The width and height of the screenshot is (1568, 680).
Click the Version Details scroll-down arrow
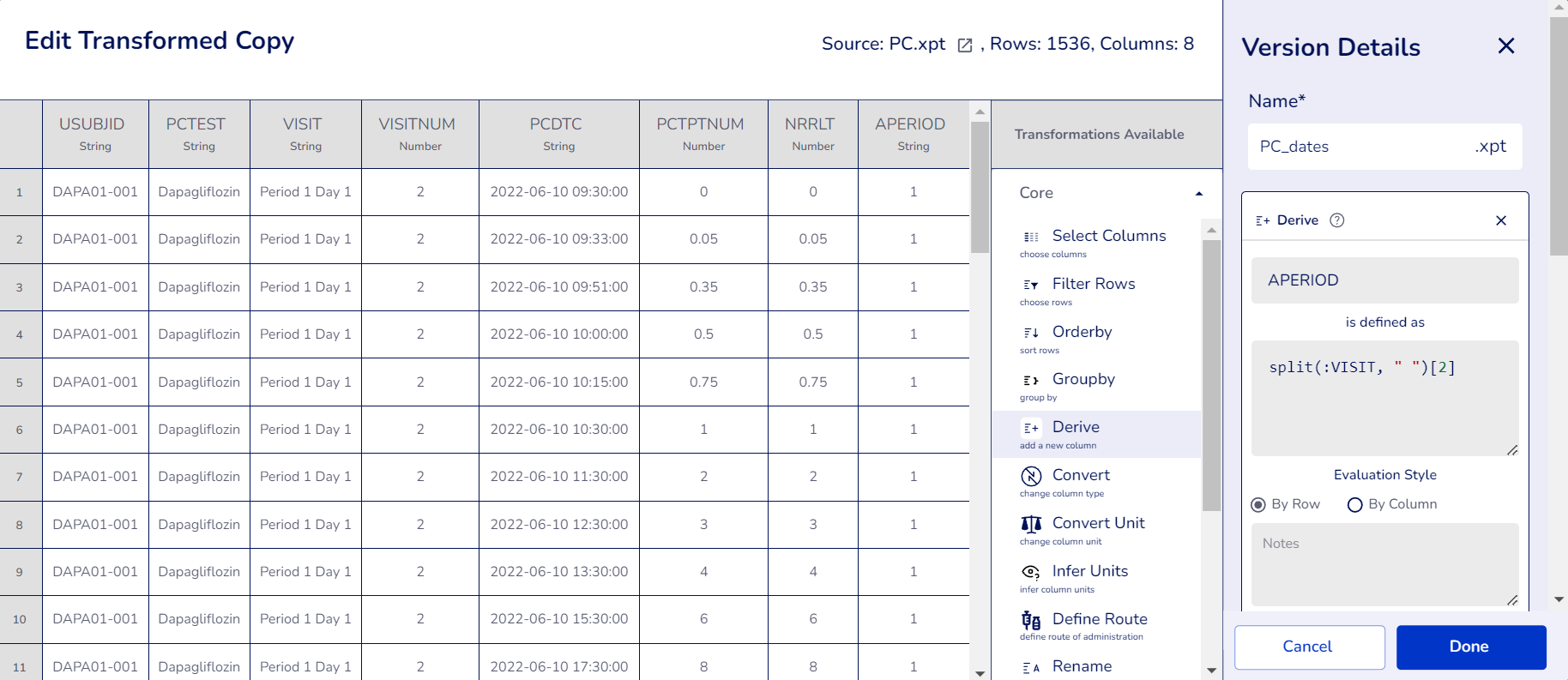1559,599
